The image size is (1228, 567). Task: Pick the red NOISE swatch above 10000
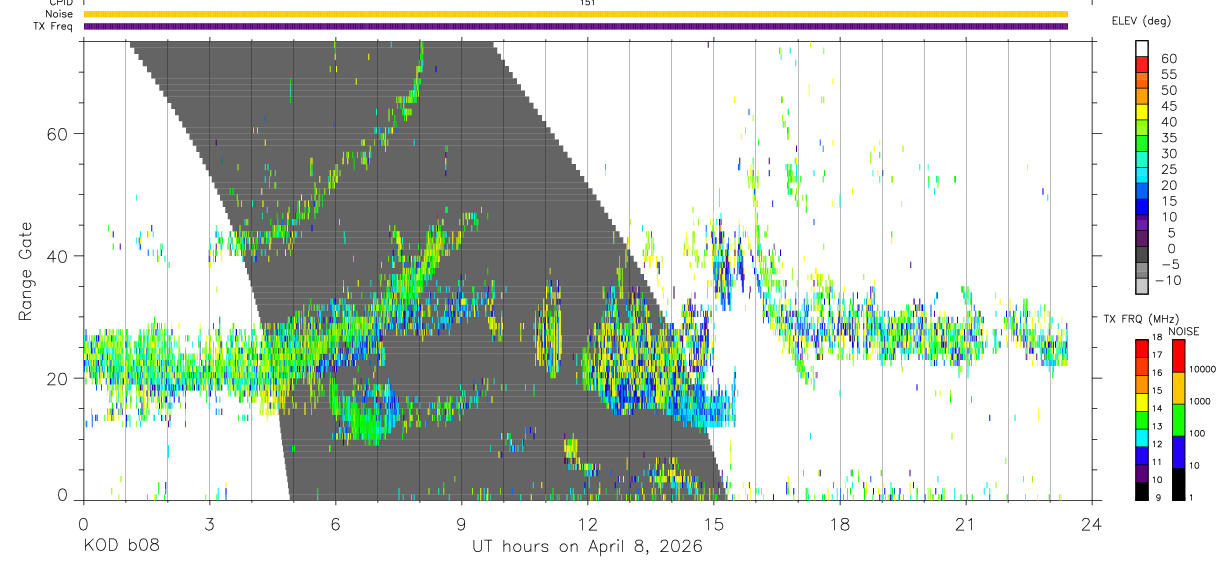(x=1178, y=355)
